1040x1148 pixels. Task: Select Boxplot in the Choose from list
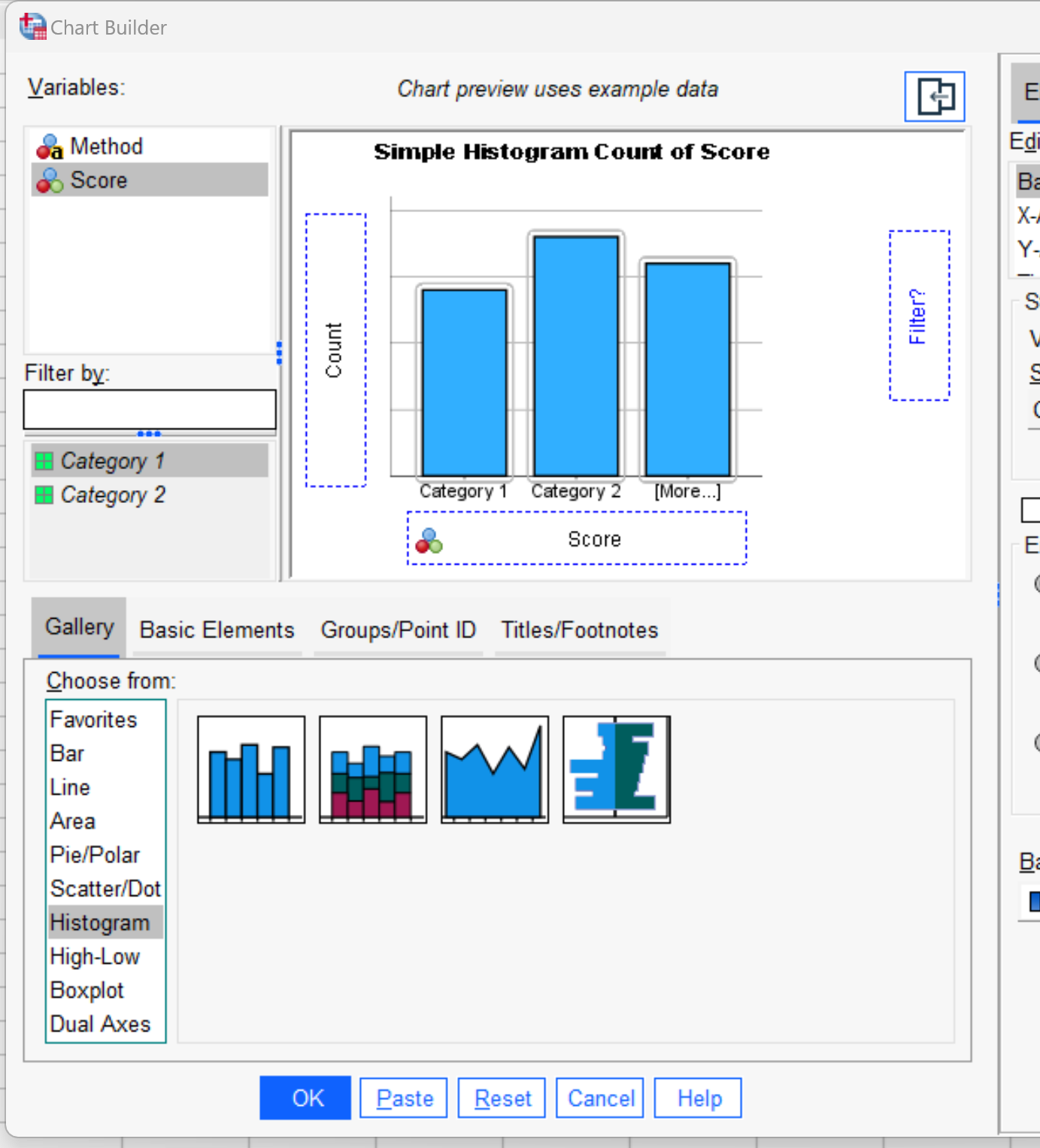86,990
